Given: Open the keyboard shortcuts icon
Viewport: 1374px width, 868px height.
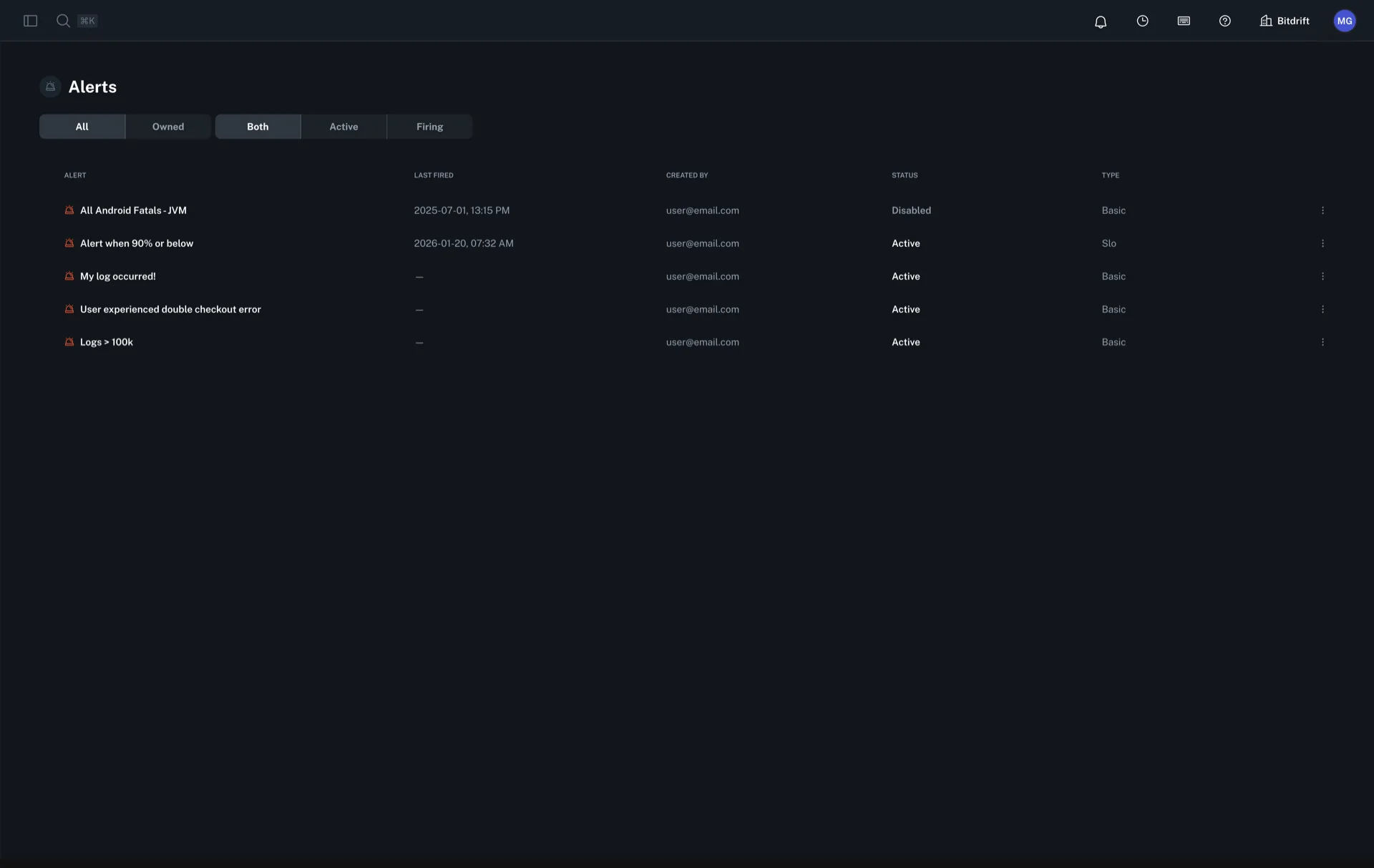Looking at the screenshot, I should click(1184, 21).
